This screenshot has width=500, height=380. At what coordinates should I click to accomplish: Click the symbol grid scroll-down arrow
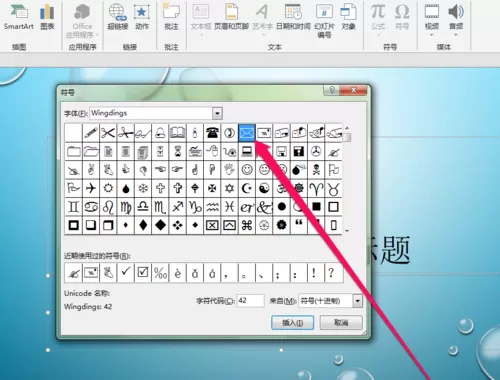pos(347,231)
